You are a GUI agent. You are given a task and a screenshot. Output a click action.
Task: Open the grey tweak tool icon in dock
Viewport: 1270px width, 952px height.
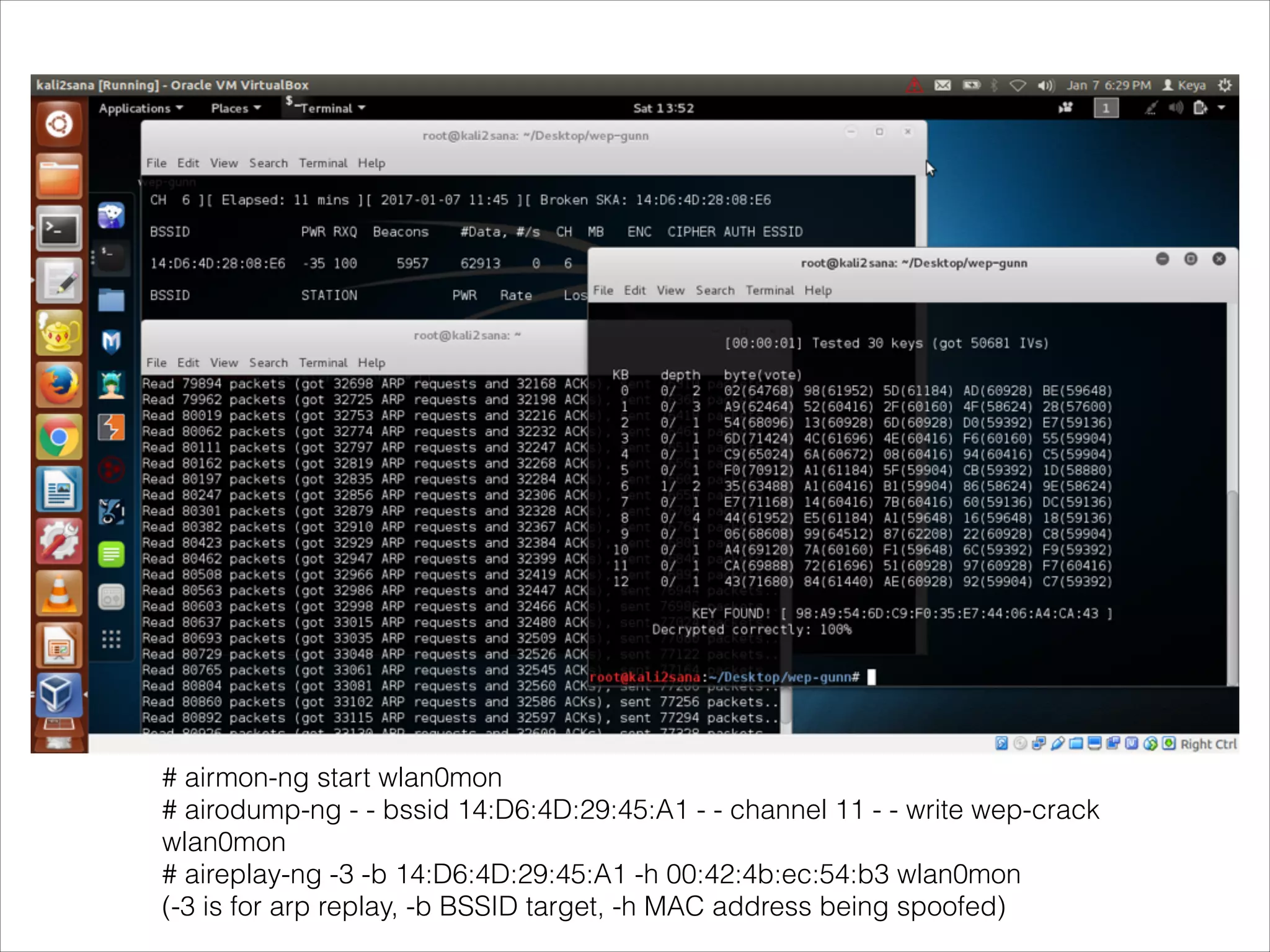pyautogui.click(x=111, y=597)
